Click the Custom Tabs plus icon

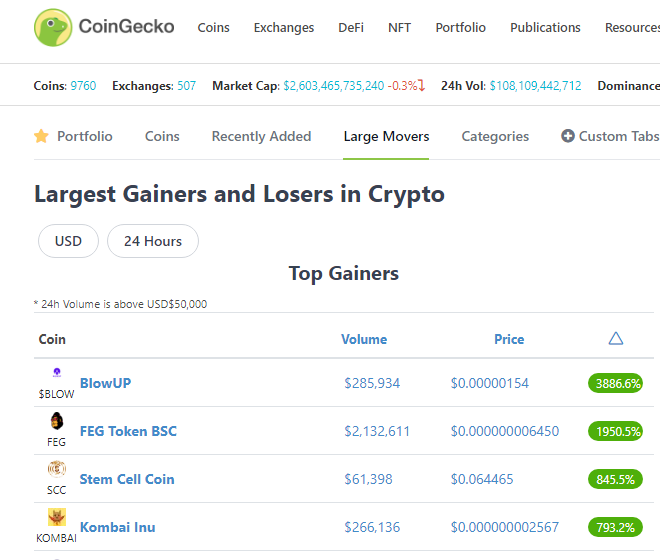click(568, 136)
